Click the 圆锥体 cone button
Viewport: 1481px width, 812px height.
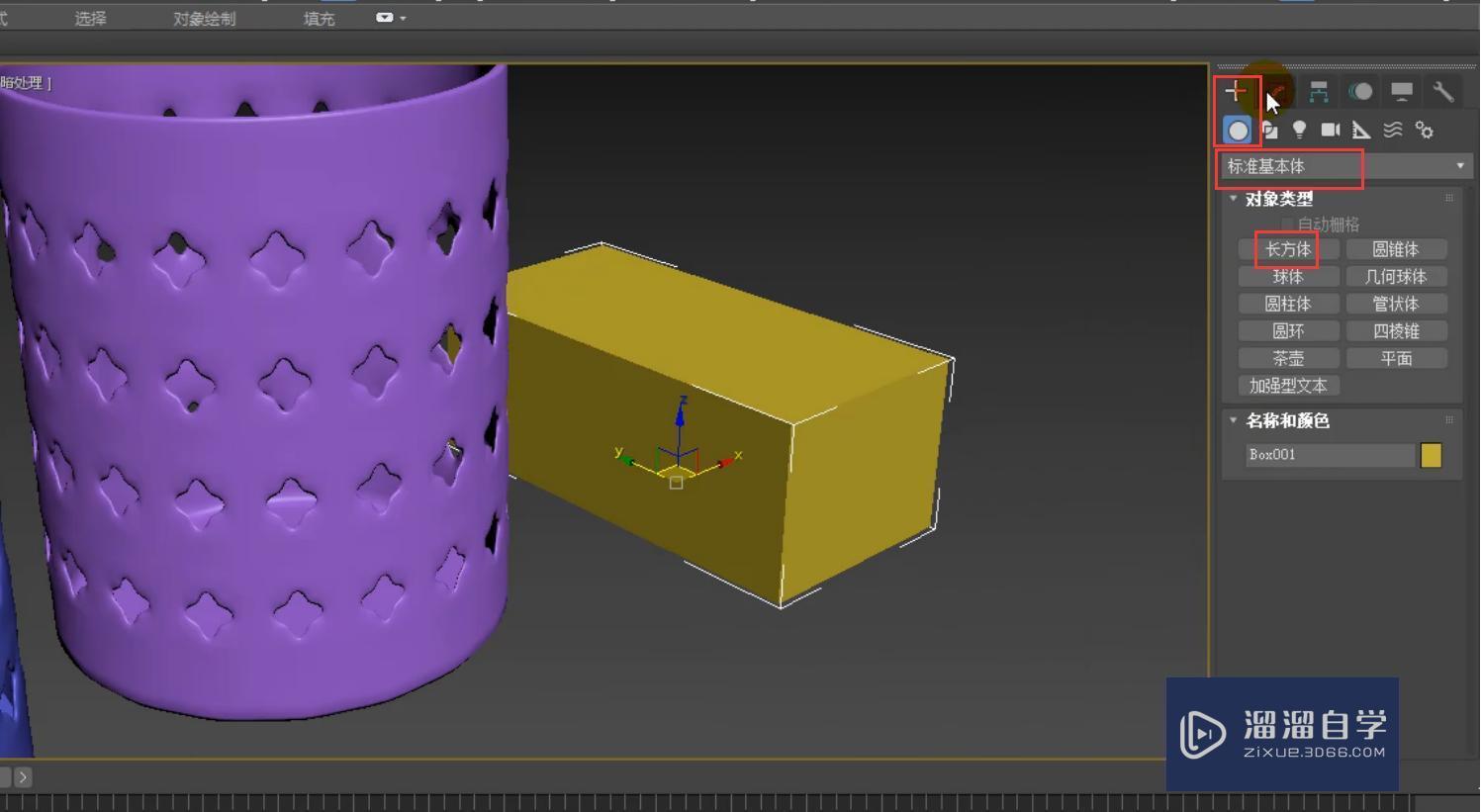(1396, 249)
